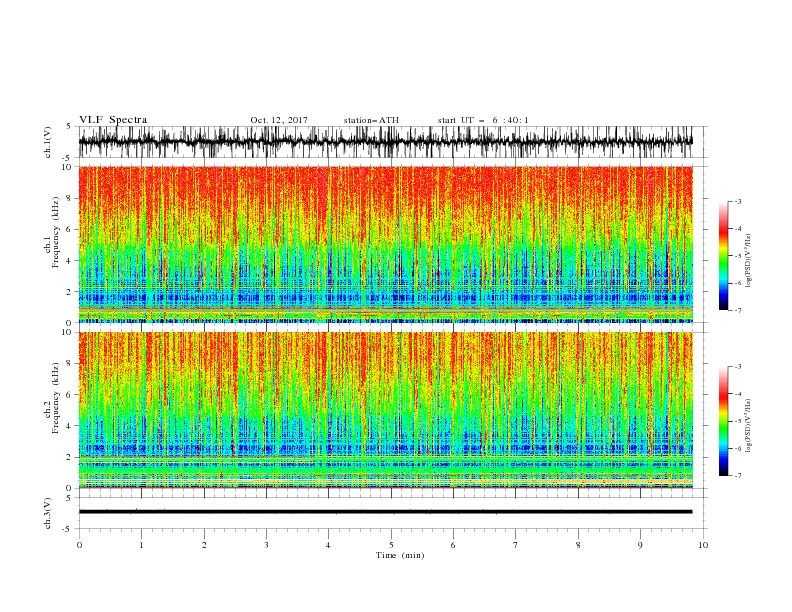Click the ch.1 frequency axis "8" tick label
792x612 pixels.
coord(69,198)
